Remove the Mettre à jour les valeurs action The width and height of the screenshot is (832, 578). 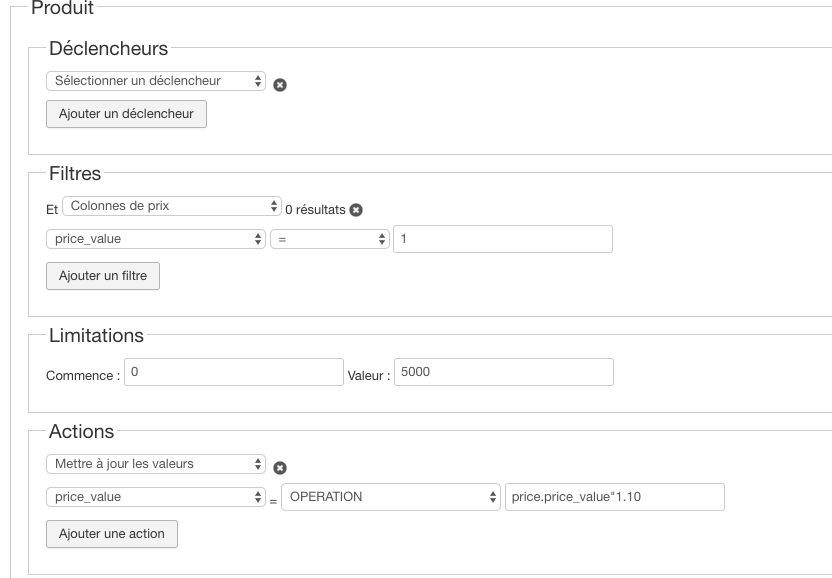[x=280, y=467]
